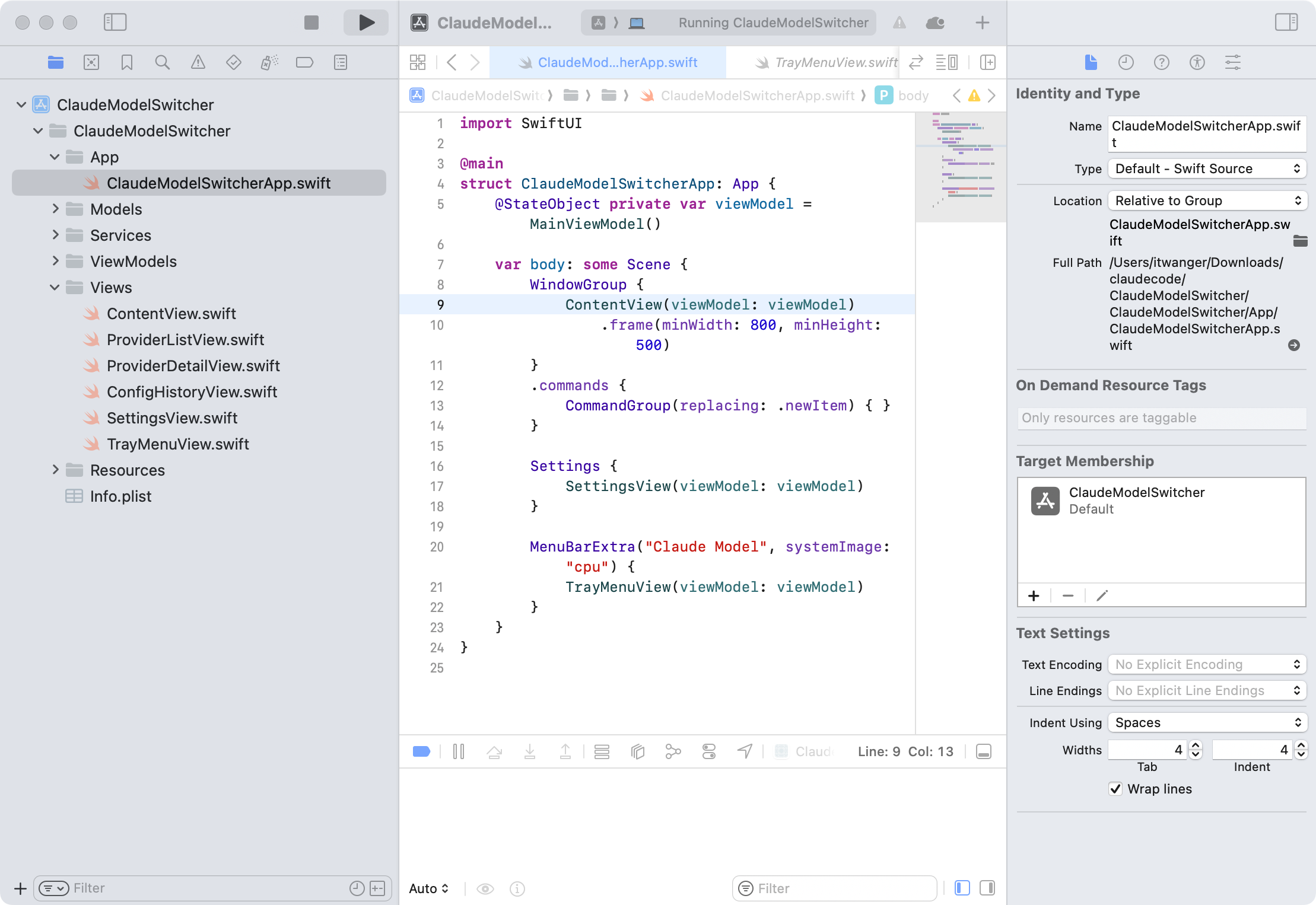Click the Debug Memory Graph icon

(x=673, y=752)
